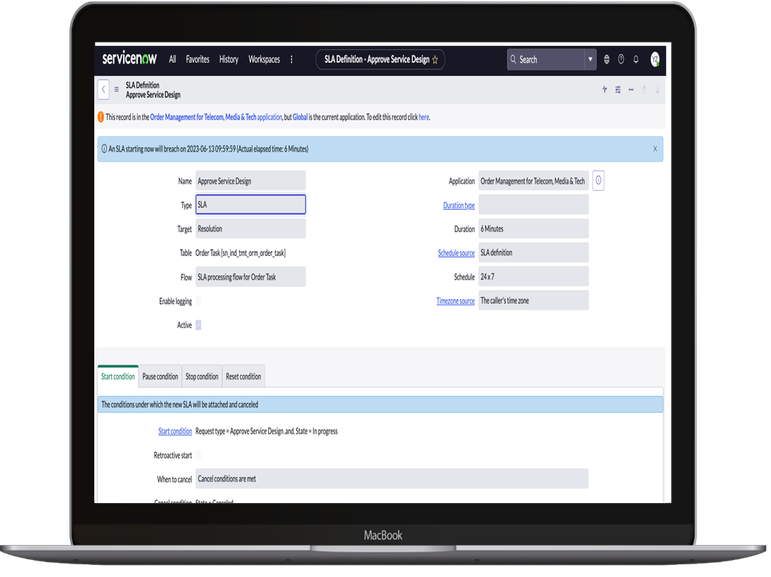This screenshot has height=577, width=771.
Task: Open personalize form settings icon
Action: (x=618, y=90)
